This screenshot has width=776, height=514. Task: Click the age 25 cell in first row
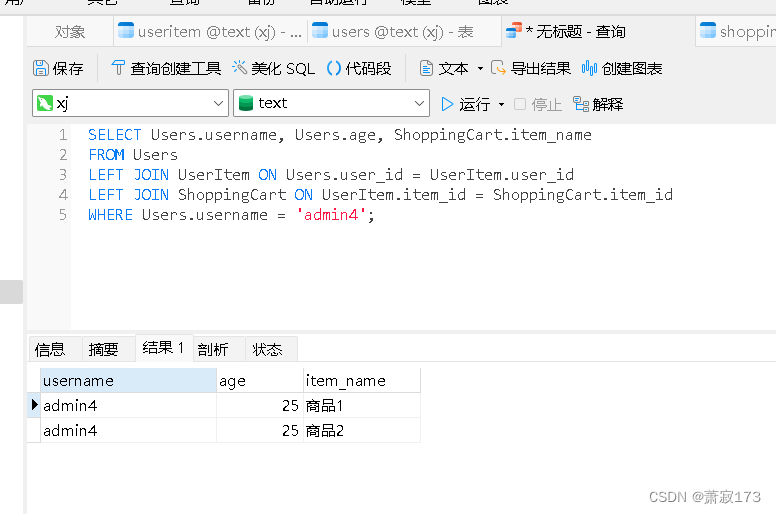tap(260, 405)
